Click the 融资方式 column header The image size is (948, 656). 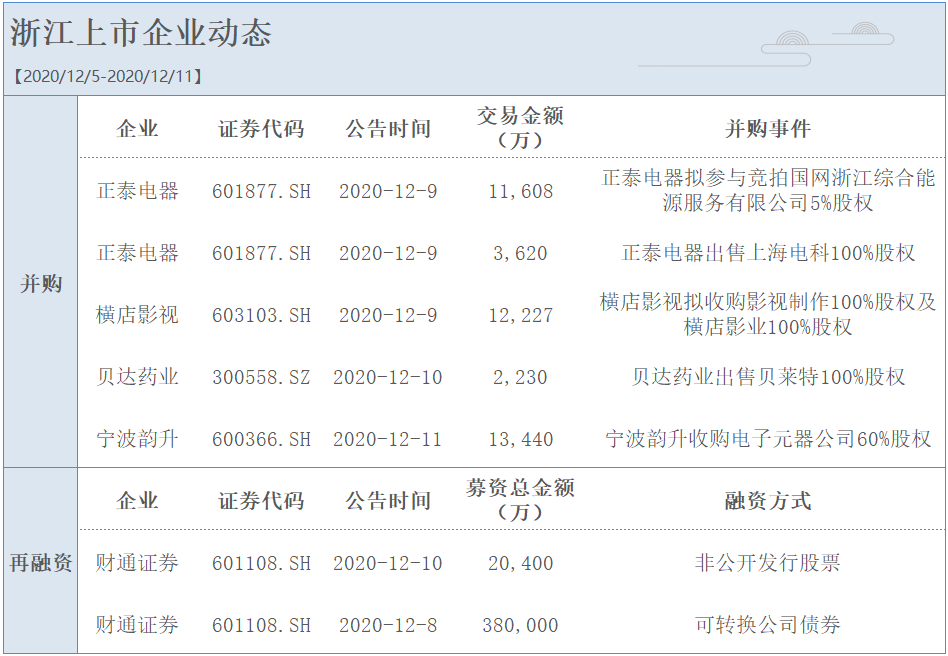click(x=768, y=501)
